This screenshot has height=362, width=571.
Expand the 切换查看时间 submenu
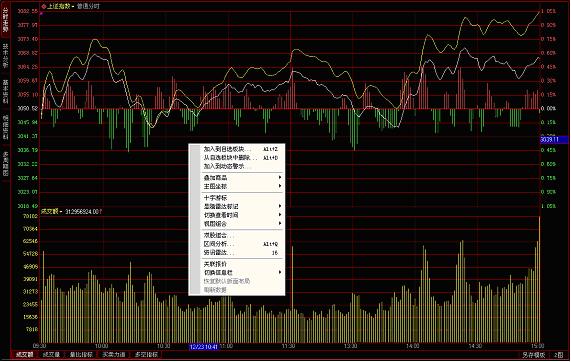(280, 215)
